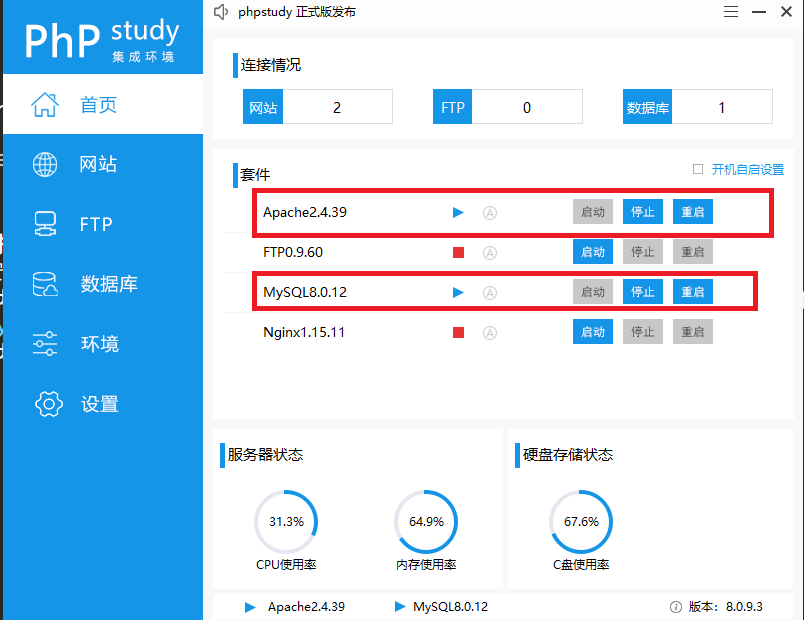Image resolution: width=804 pixels, height=620 pixels.
Task: Click the phpstudy 正式版发布 announcement text
Action: point(296,12)
